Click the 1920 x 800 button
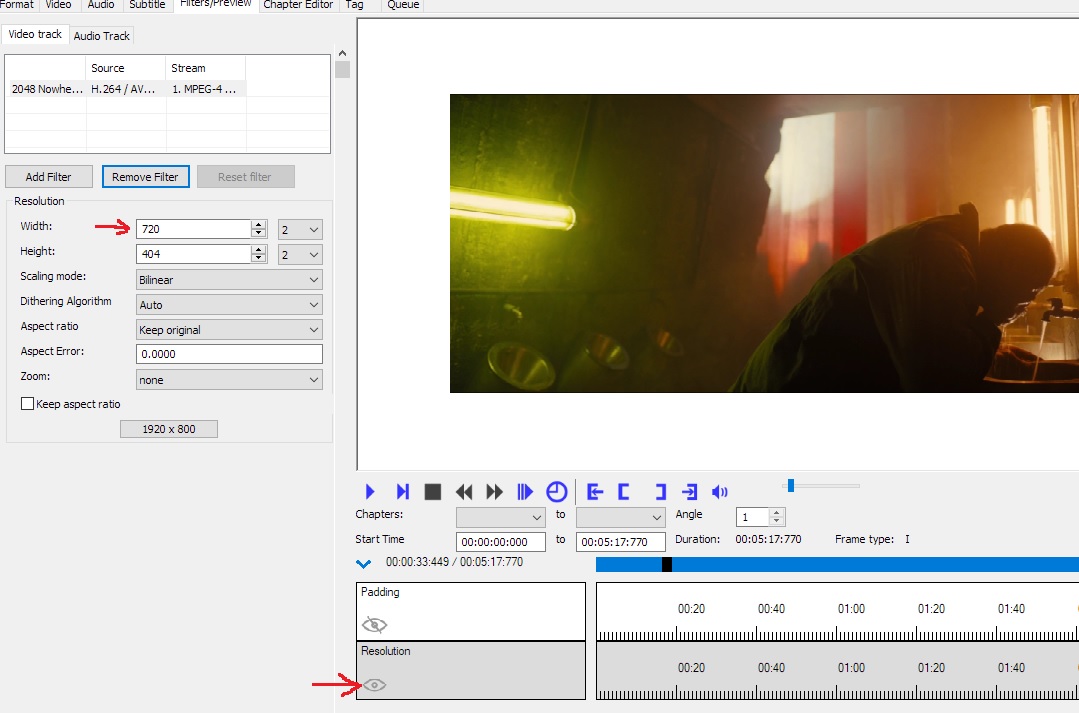Screen dimensions: 1079x713 pyautogui.click(x=169, y=429)
